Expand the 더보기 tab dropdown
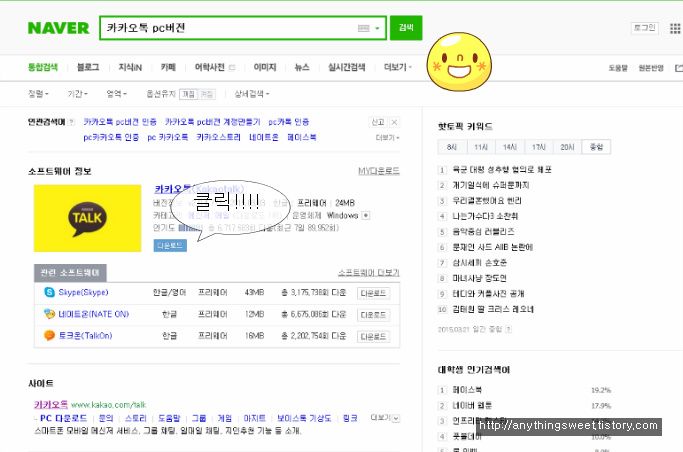Viewport: 683px width, 452px height. coord(397,67)
